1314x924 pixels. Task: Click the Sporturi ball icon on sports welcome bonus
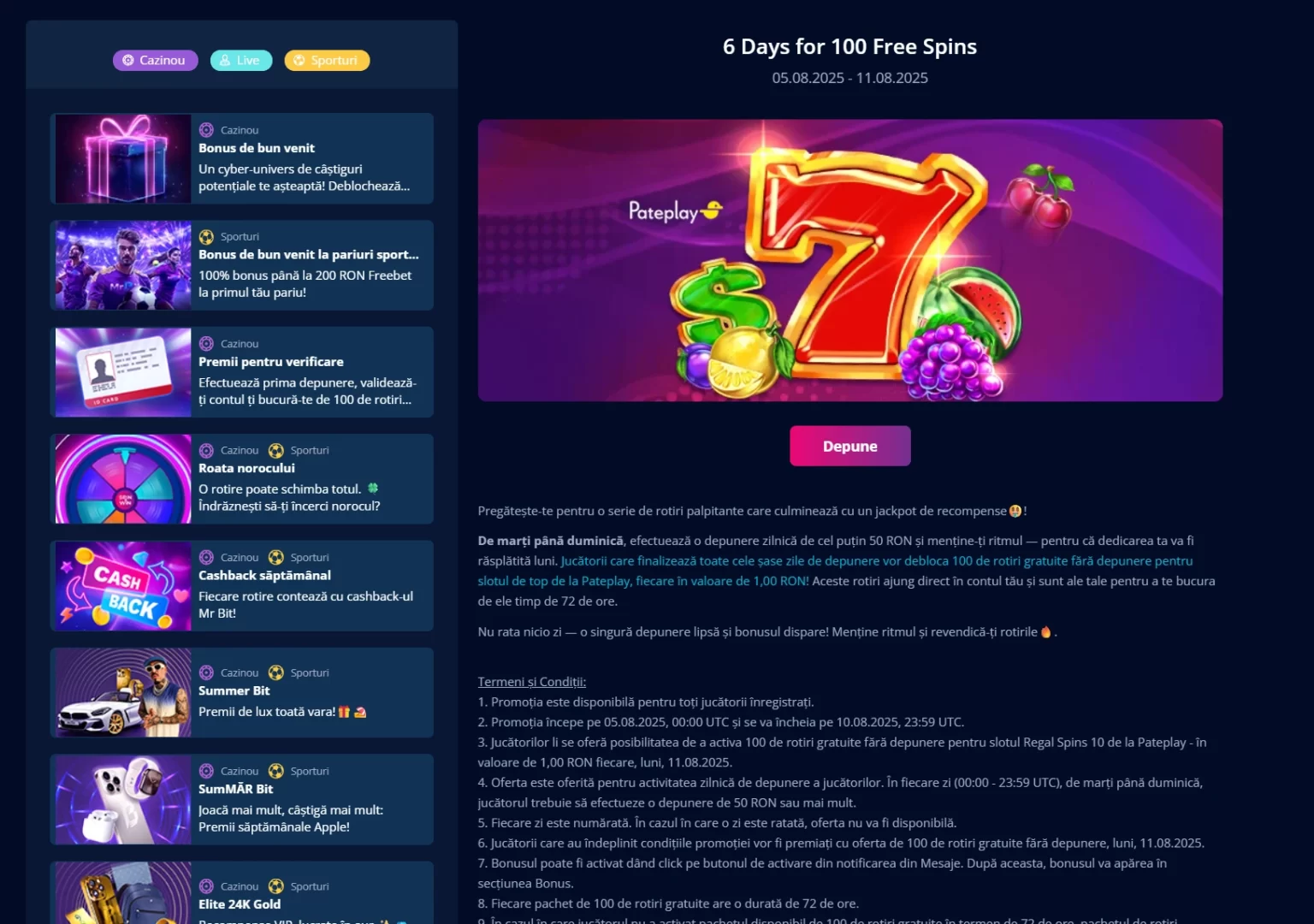(206, 237)
